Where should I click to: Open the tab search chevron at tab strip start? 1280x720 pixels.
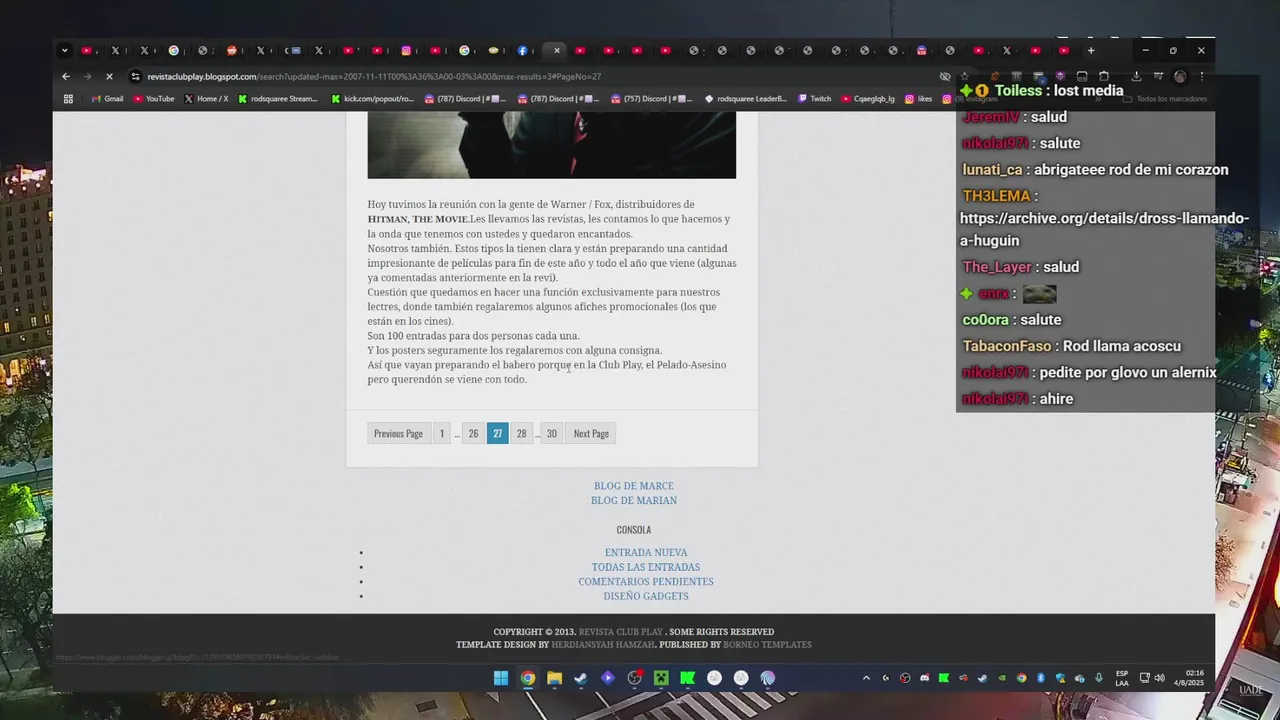65,50
